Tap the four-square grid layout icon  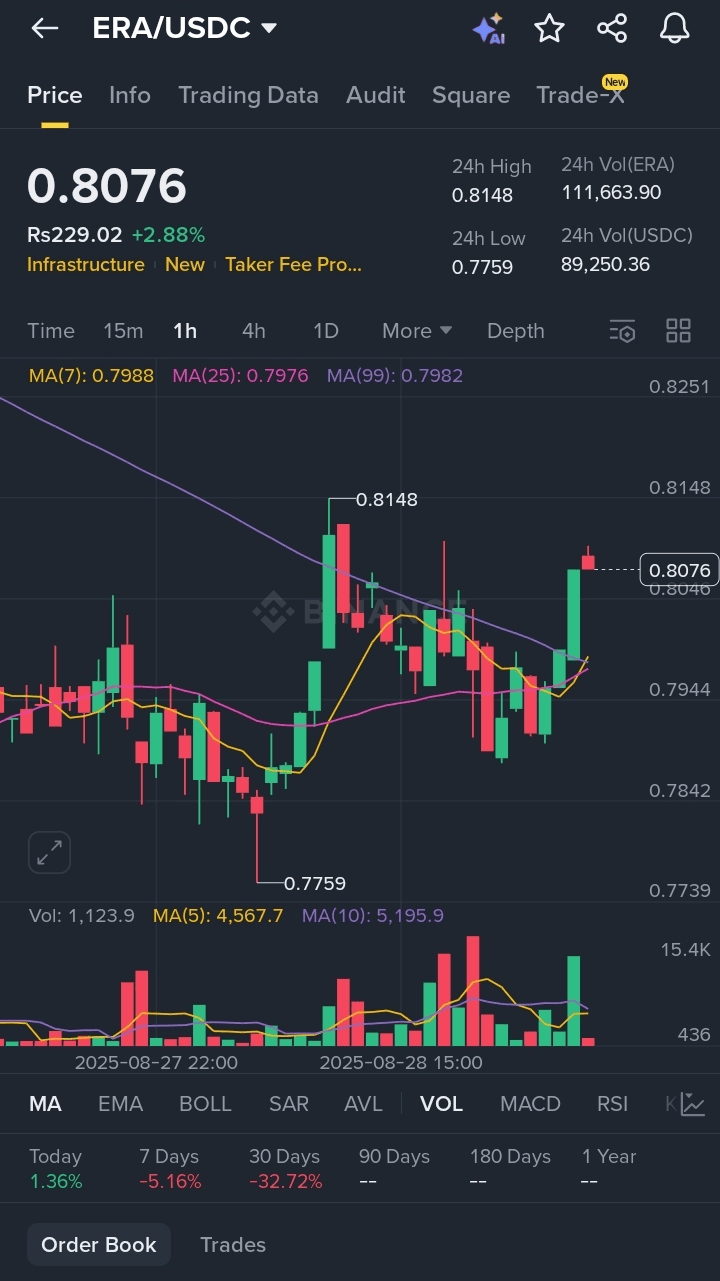click(678, 331)
